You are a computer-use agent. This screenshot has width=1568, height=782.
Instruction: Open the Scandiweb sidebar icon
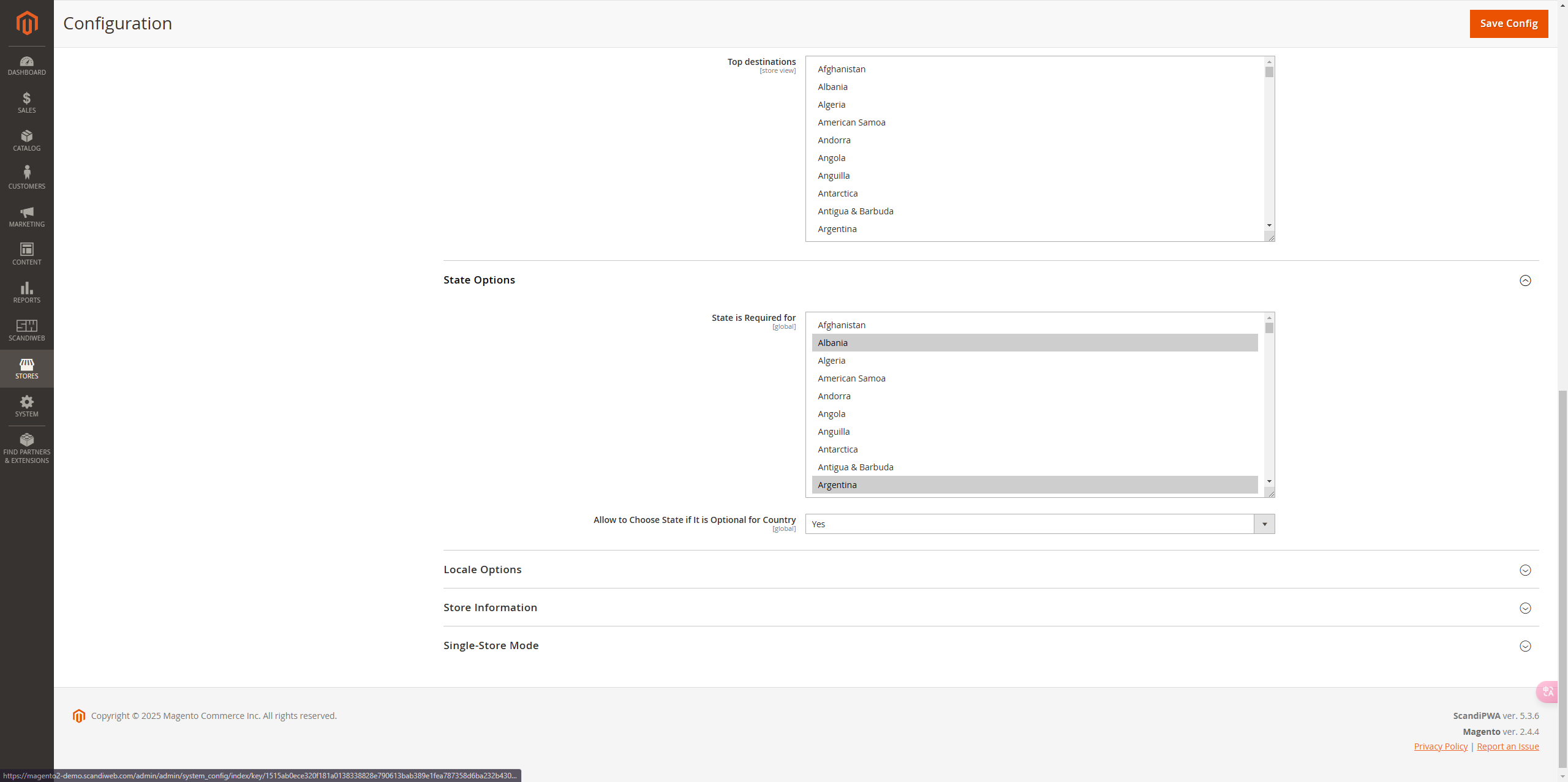pos(26,330)
